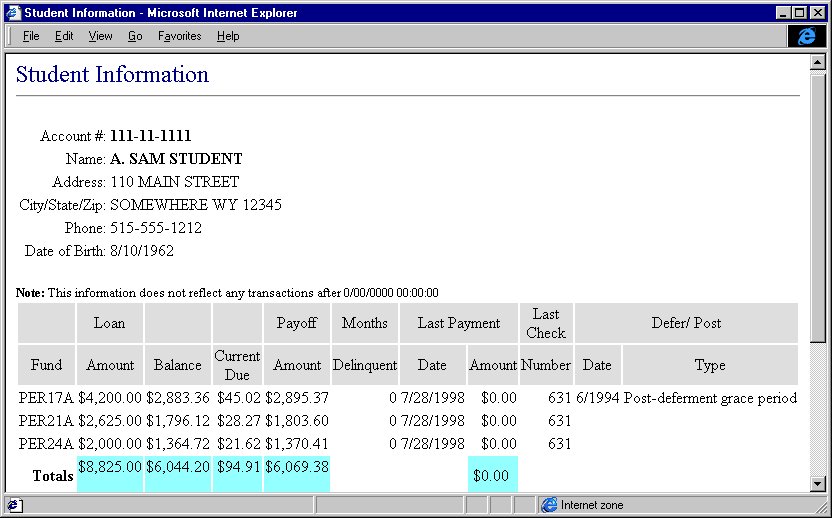The width and height of the screenshot is (832, 518).
Task: Click total payoff $6,069.38
Action: pyautogui.click(x=297, y=467)
